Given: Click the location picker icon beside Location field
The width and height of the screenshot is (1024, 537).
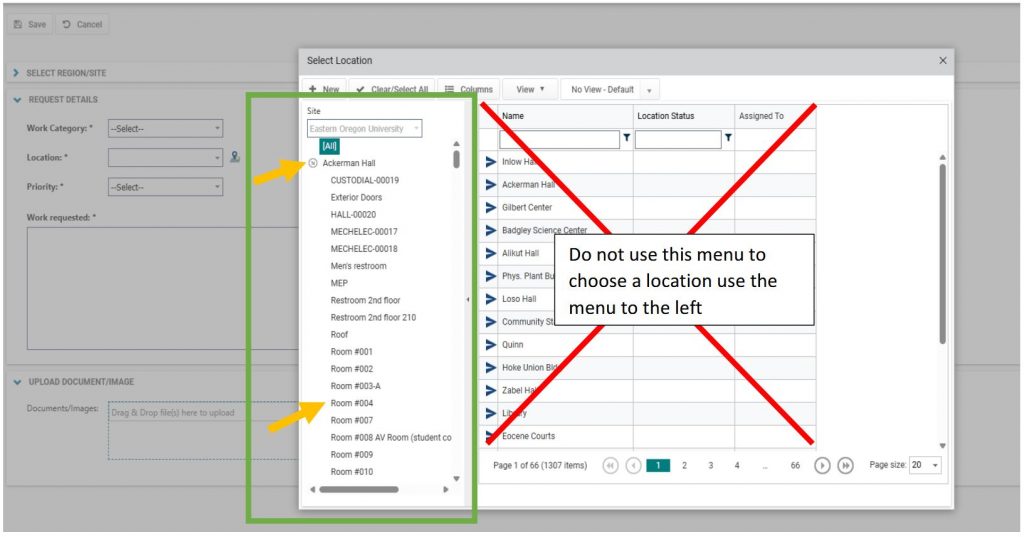Looking at the screenshot, I should point(235,157).
